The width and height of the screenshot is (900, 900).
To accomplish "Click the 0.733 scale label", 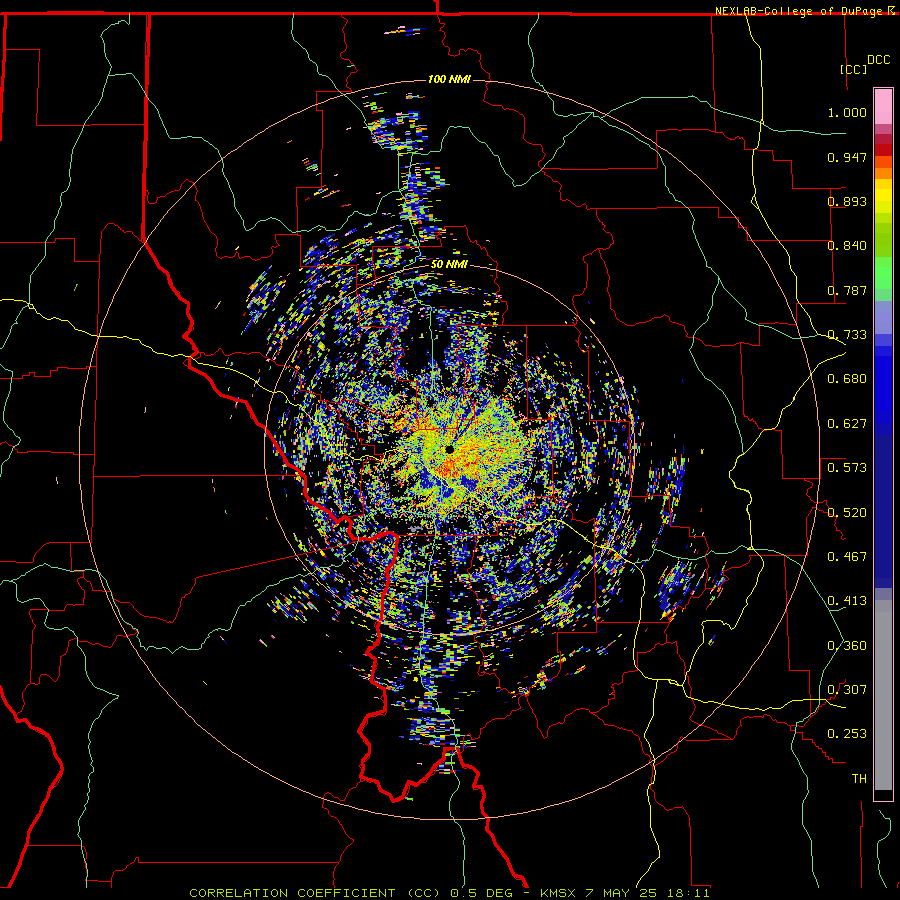I will pyautogui.click(x=847, y=335).
